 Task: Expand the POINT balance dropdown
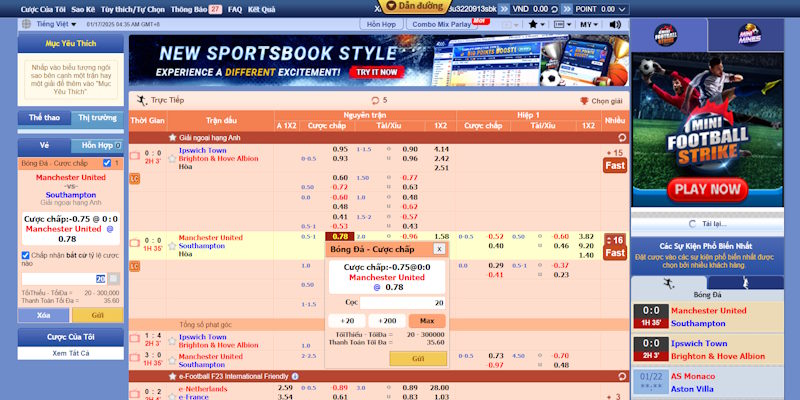pyautogui.click(x=622, y=7)
